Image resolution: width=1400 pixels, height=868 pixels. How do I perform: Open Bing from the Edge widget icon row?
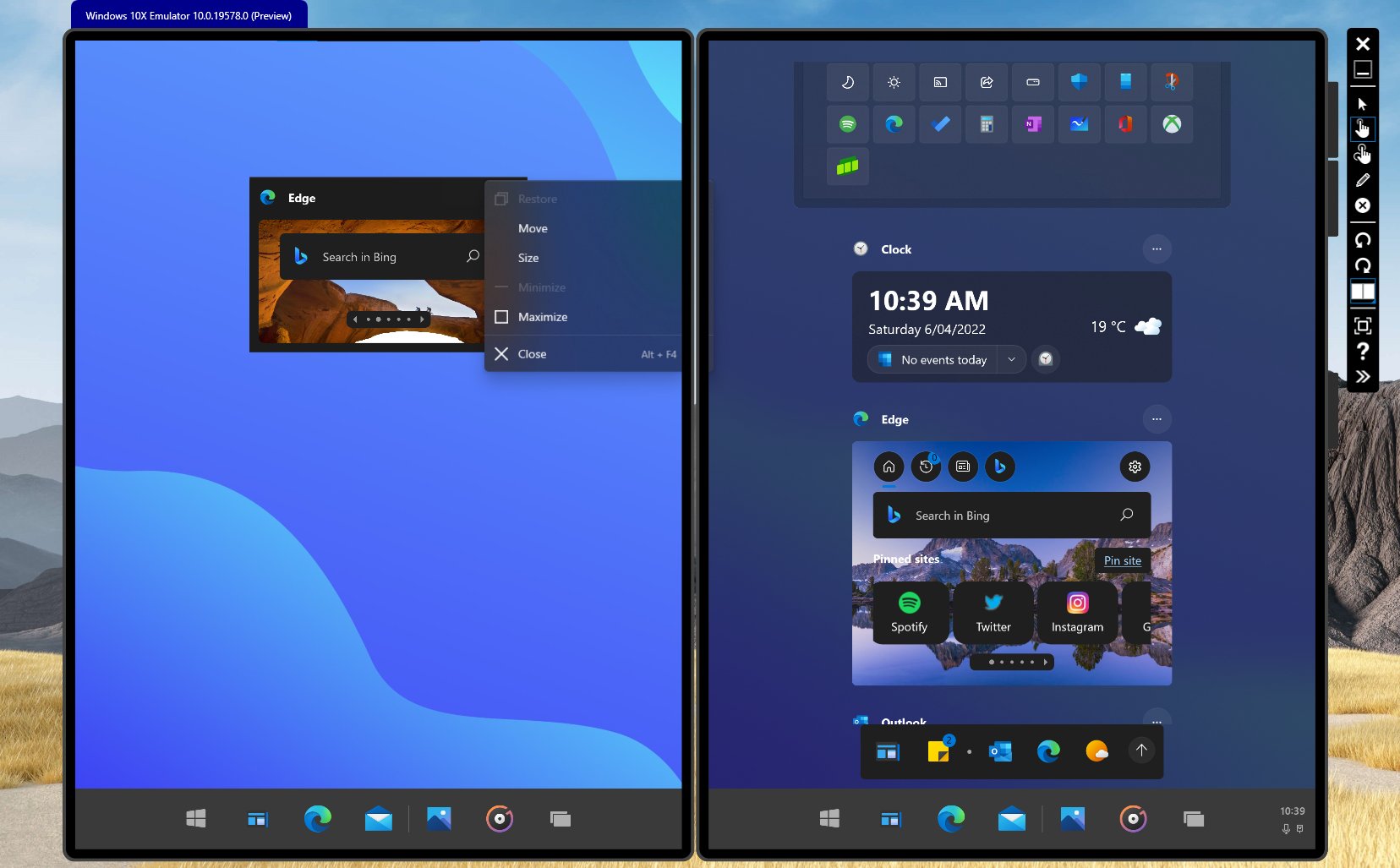click(x=1001, y=467)
